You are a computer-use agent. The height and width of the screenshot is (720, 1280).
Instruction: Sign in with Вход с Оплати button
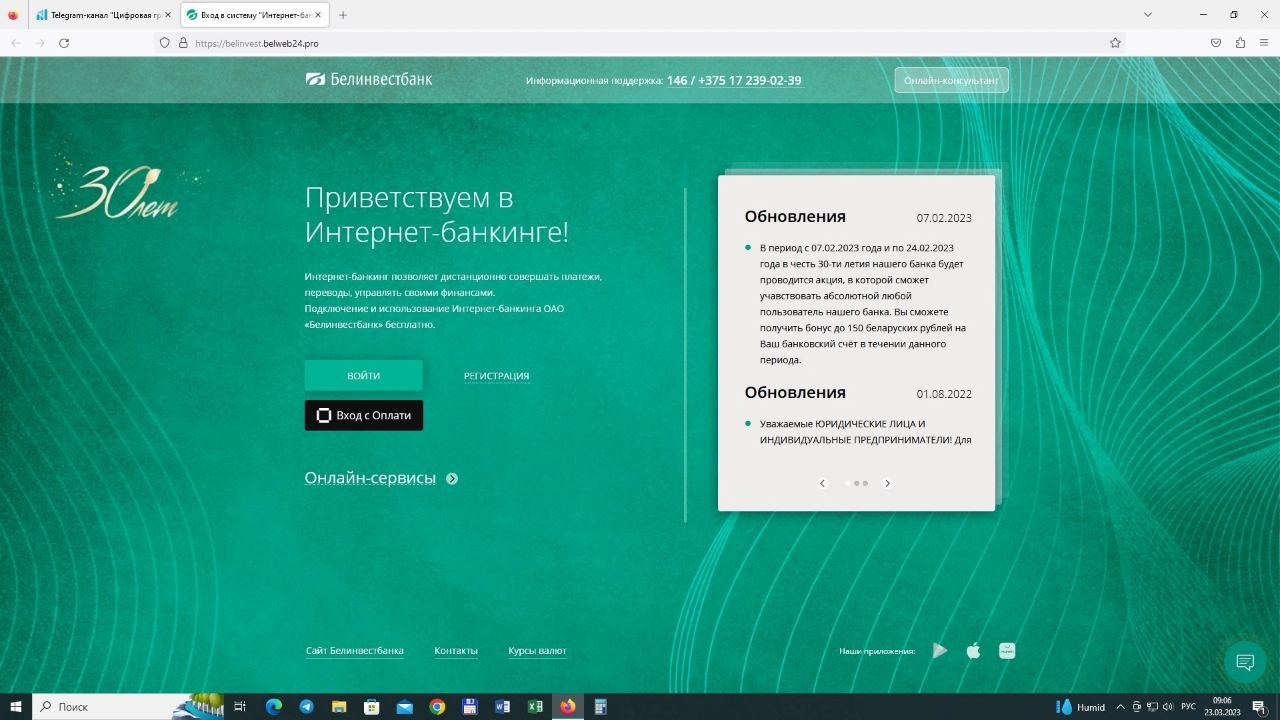point(364,415)
